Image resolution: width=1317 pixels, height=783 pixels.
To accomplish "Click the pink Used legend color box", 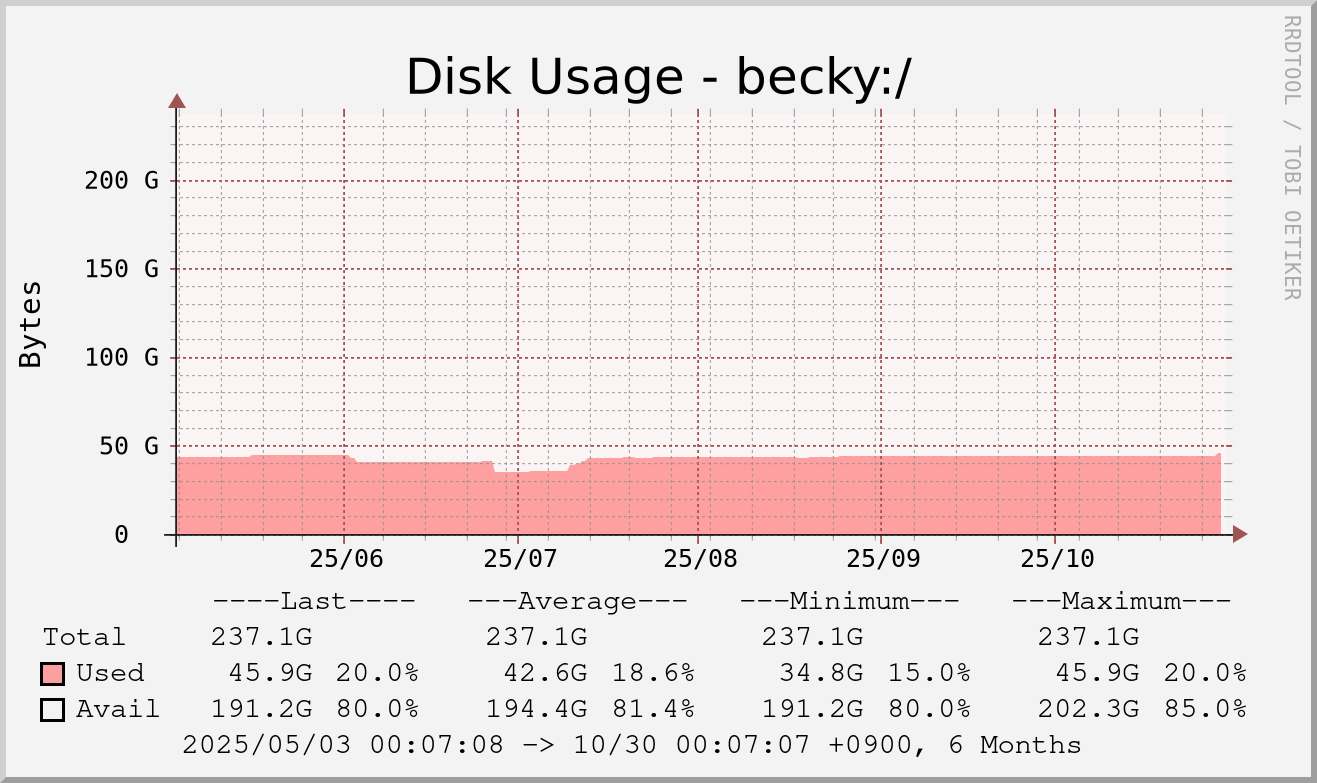I will pyautogui.click(x=53, y=673).
